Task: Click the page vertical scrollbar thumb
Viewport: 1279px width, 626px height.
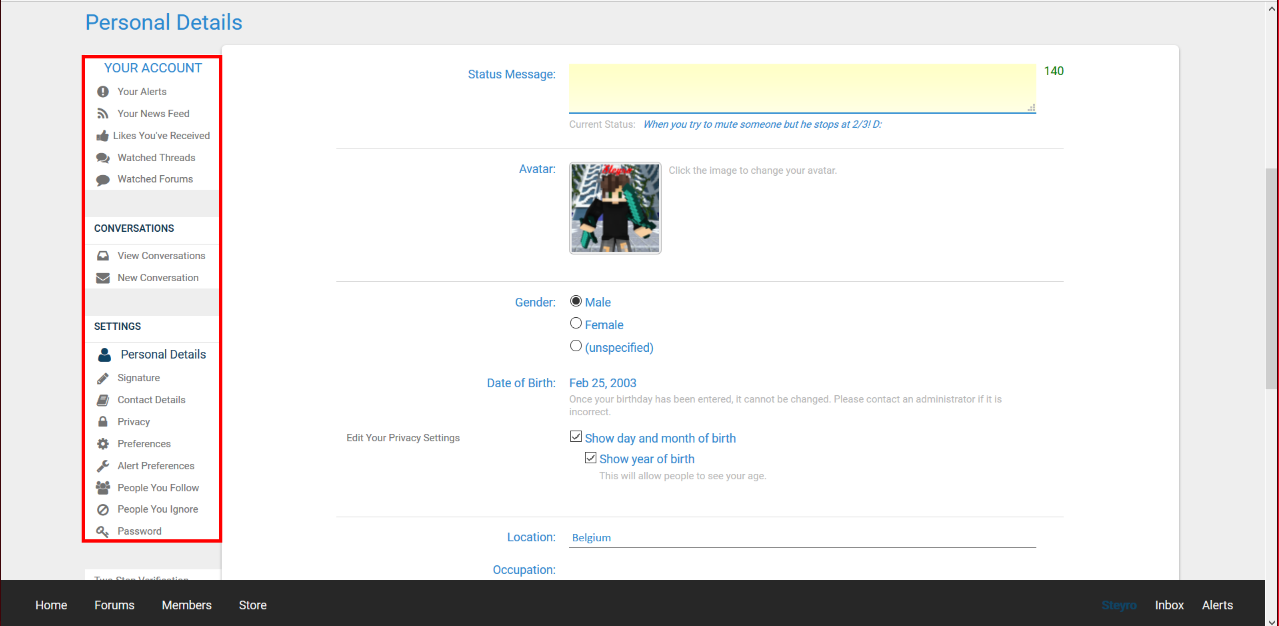Action: [x=1271, y=278]
